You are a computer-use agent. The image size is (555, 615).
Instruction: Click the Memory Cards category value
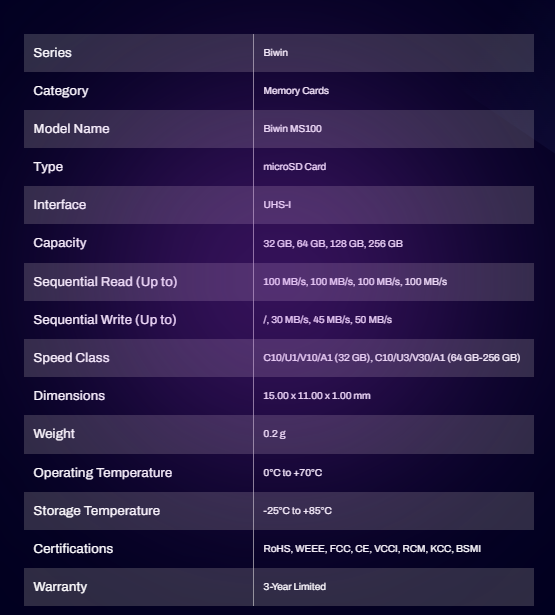(296, 91)
